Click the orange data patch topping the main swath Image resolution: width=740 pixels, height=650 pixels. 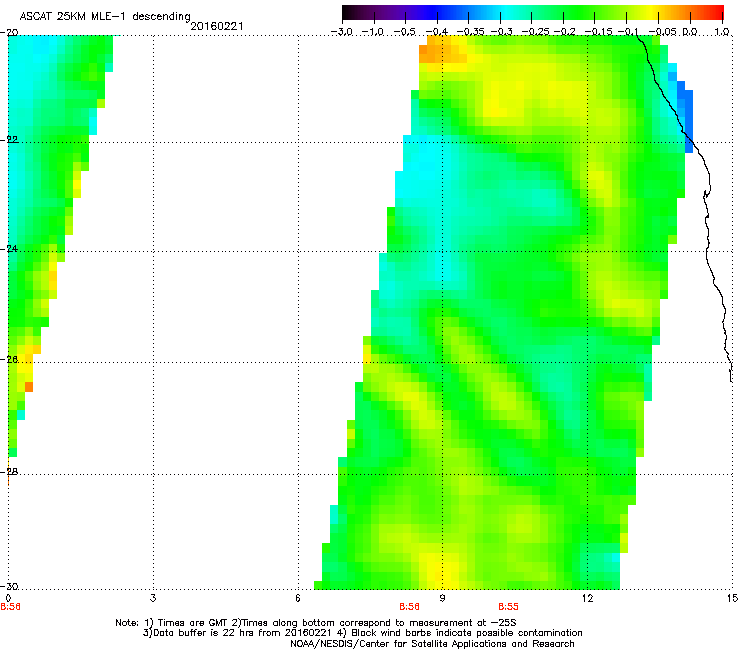[443, 50]
